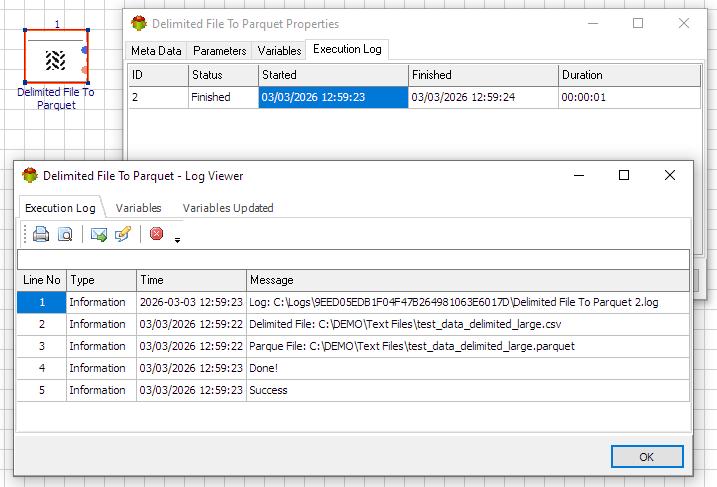717x487 pixels.
Task: Open print preview in Log Viewer toolbar
Action: 65,234
